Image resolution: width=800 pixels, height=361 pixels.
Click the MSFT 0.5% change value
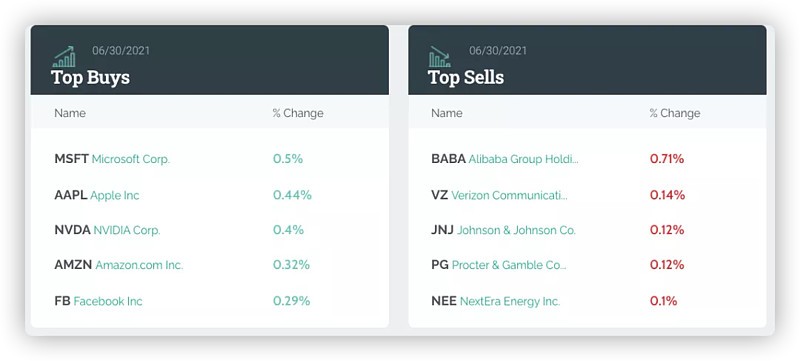288,159
